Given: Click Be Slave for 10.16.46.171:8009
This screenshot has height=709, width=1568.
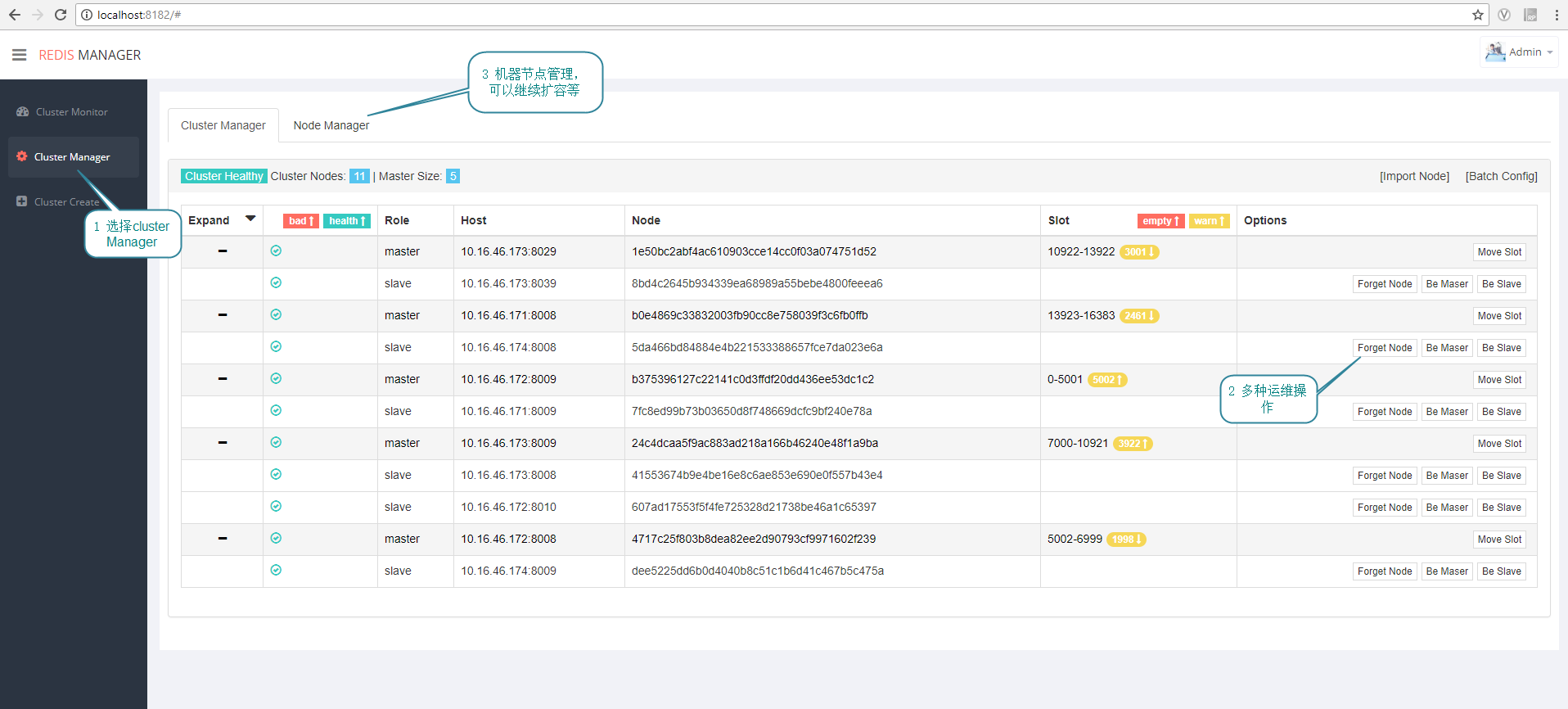Looking at the screenshot, I should point(1502,412).
